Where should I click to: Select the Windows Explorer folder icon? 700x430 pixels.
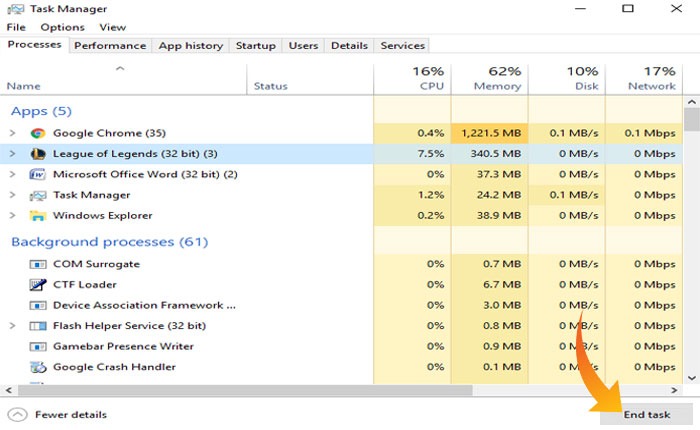tap(38, 216)
